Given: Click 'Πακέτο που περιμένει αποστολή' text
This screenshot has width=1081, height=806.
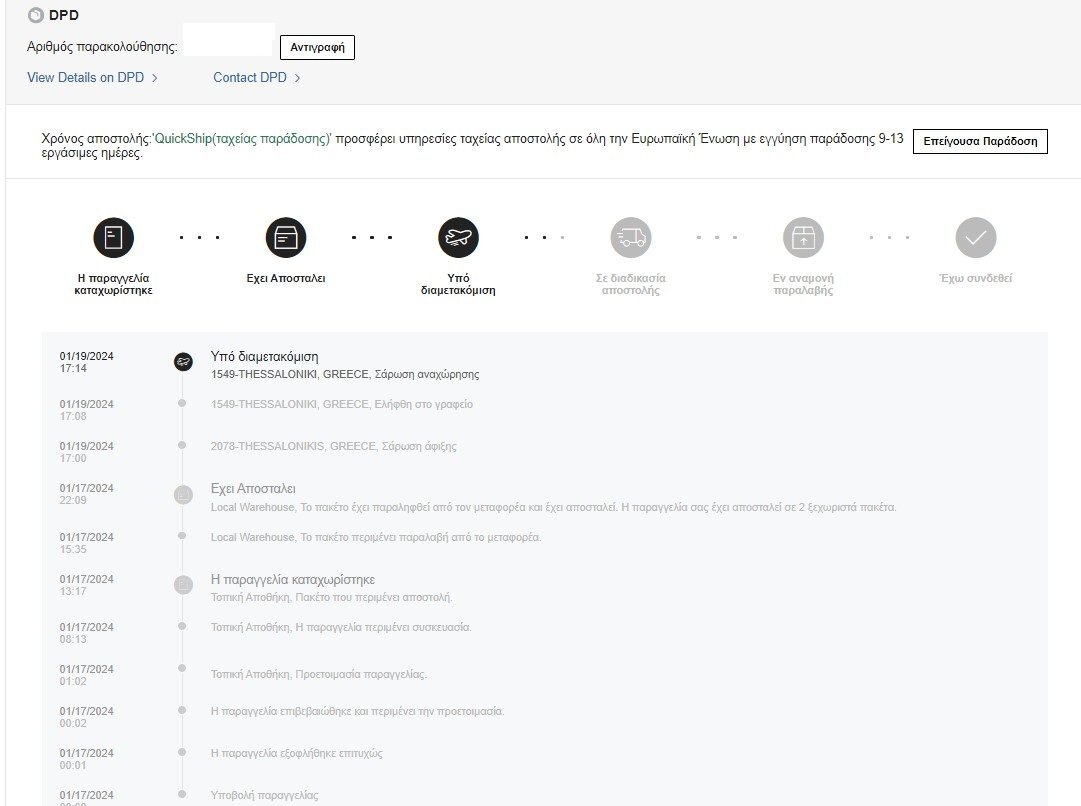Looking at the screenshot, I should [374, 597].
